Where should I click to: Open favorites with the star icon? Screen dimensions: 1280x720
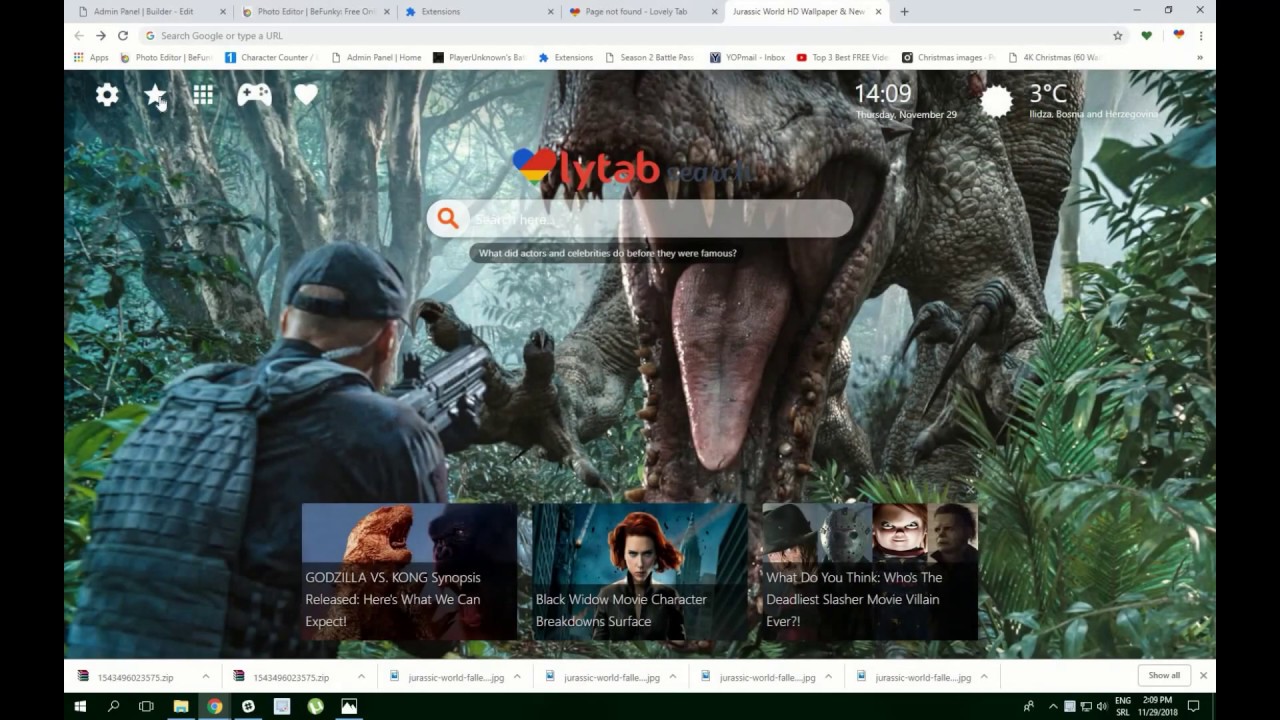tap(155, 95)
